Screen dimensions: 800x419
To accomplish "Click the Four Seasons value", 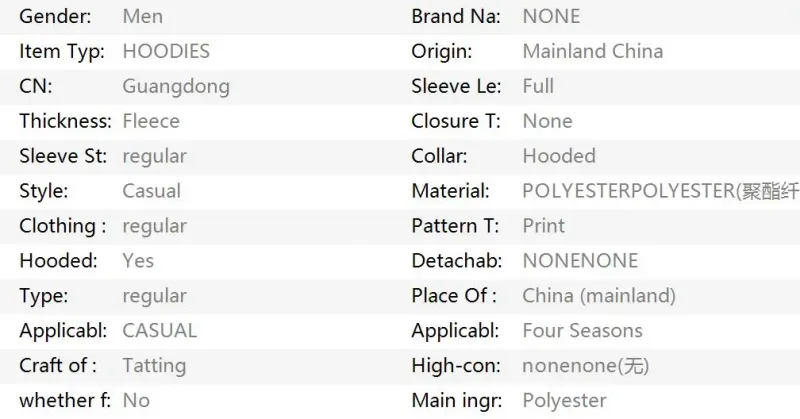I will pos(583,331).
